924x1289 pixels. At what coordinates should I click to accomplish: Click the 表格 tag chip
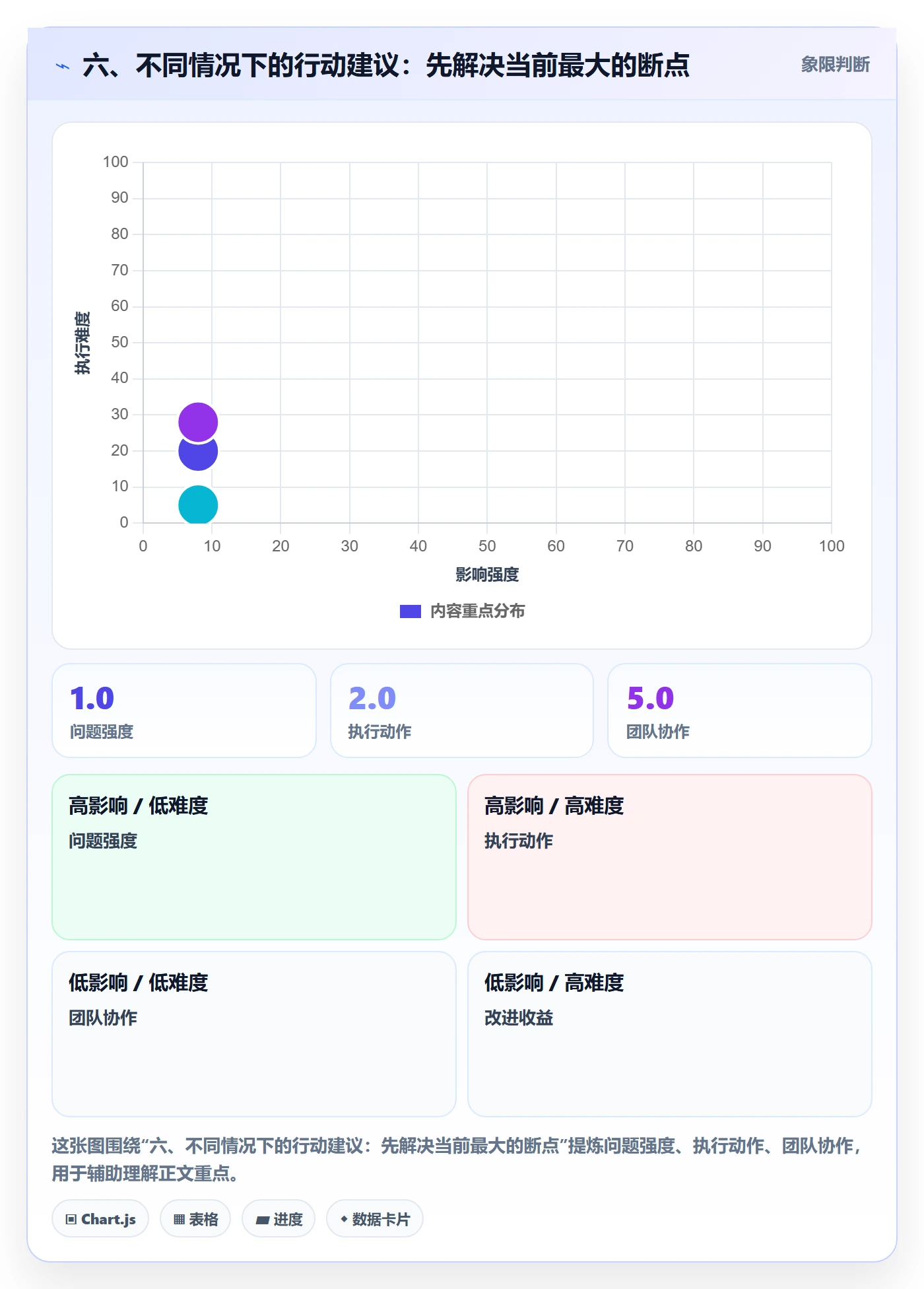click(x=195, y=1219)
